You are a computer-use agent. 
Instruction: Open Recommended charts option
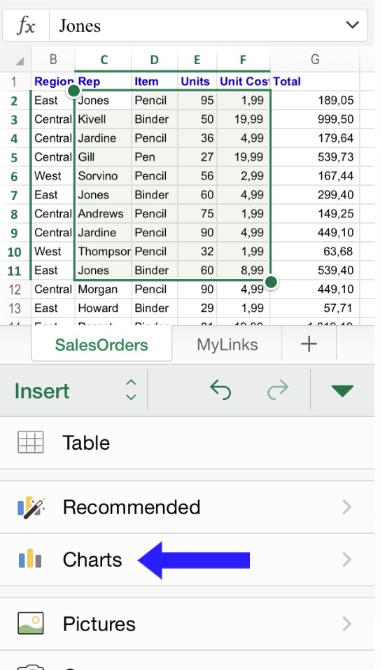[187, 507]
